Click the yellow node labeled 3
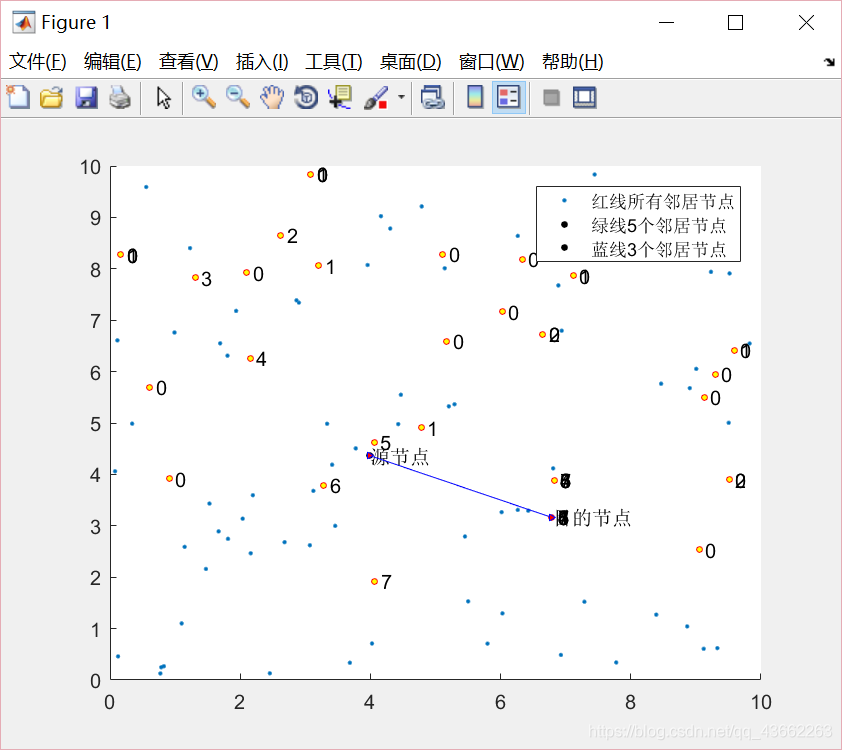This screenshot has height=750, width=842. tap(195, 278)
